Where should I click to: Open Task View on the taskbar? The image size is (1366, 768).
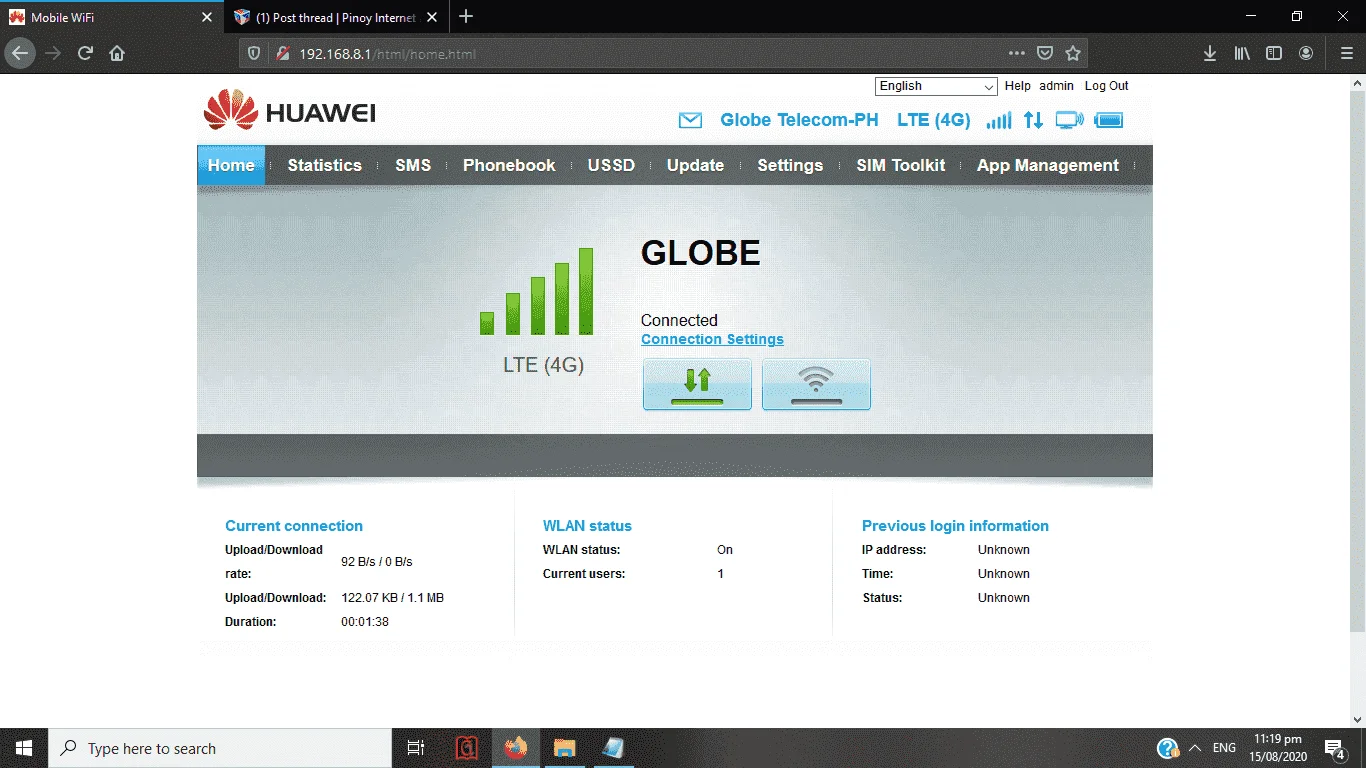(416, 748)
